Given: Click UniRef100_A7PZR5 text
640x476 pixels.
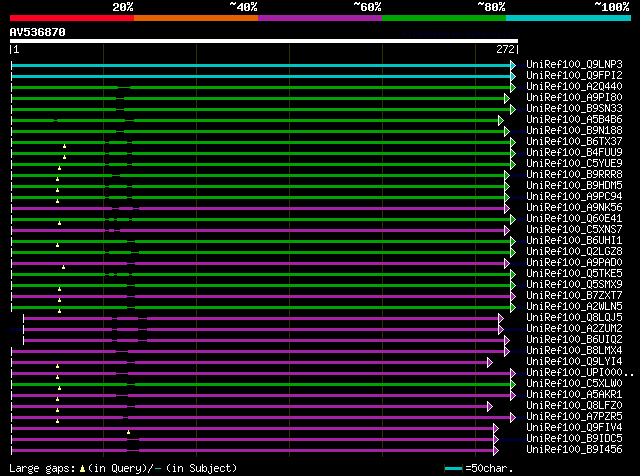Looking at the screenshot, I should coord(574,417).
